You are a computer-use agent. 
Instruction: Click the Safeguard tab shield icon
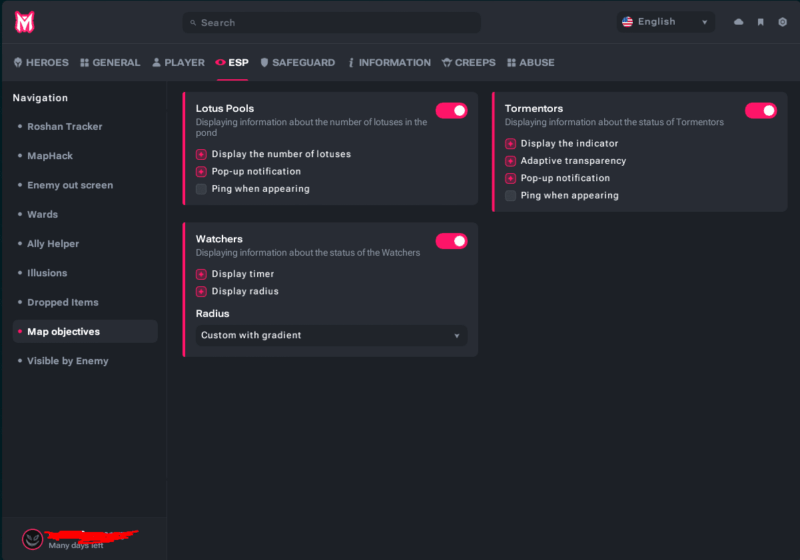264,62
